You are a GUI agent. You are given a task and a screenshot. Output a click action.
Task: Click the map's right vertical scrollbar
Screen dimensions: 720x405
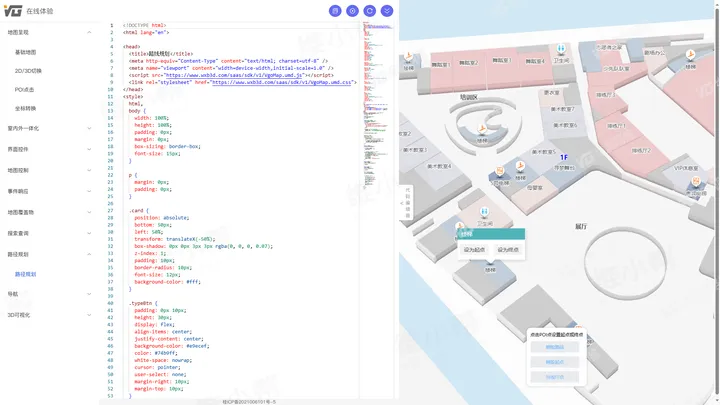(717, 202)
